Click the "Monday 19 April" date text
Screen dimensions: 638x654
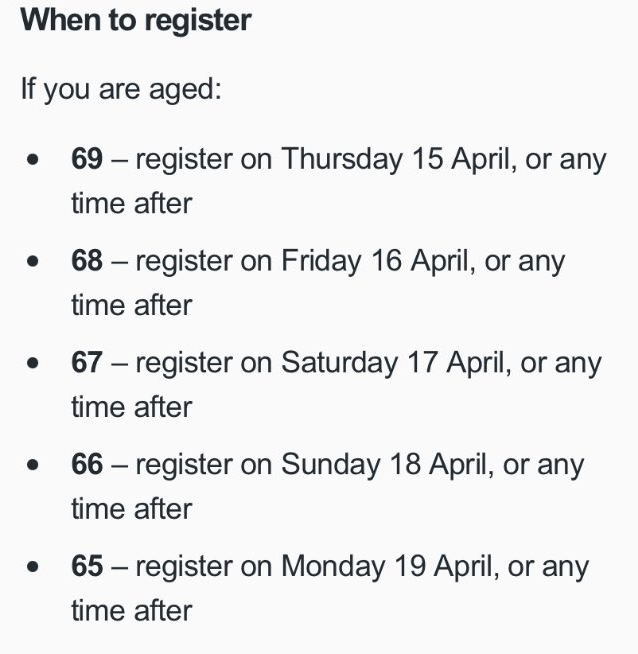[x=387, y=567]
